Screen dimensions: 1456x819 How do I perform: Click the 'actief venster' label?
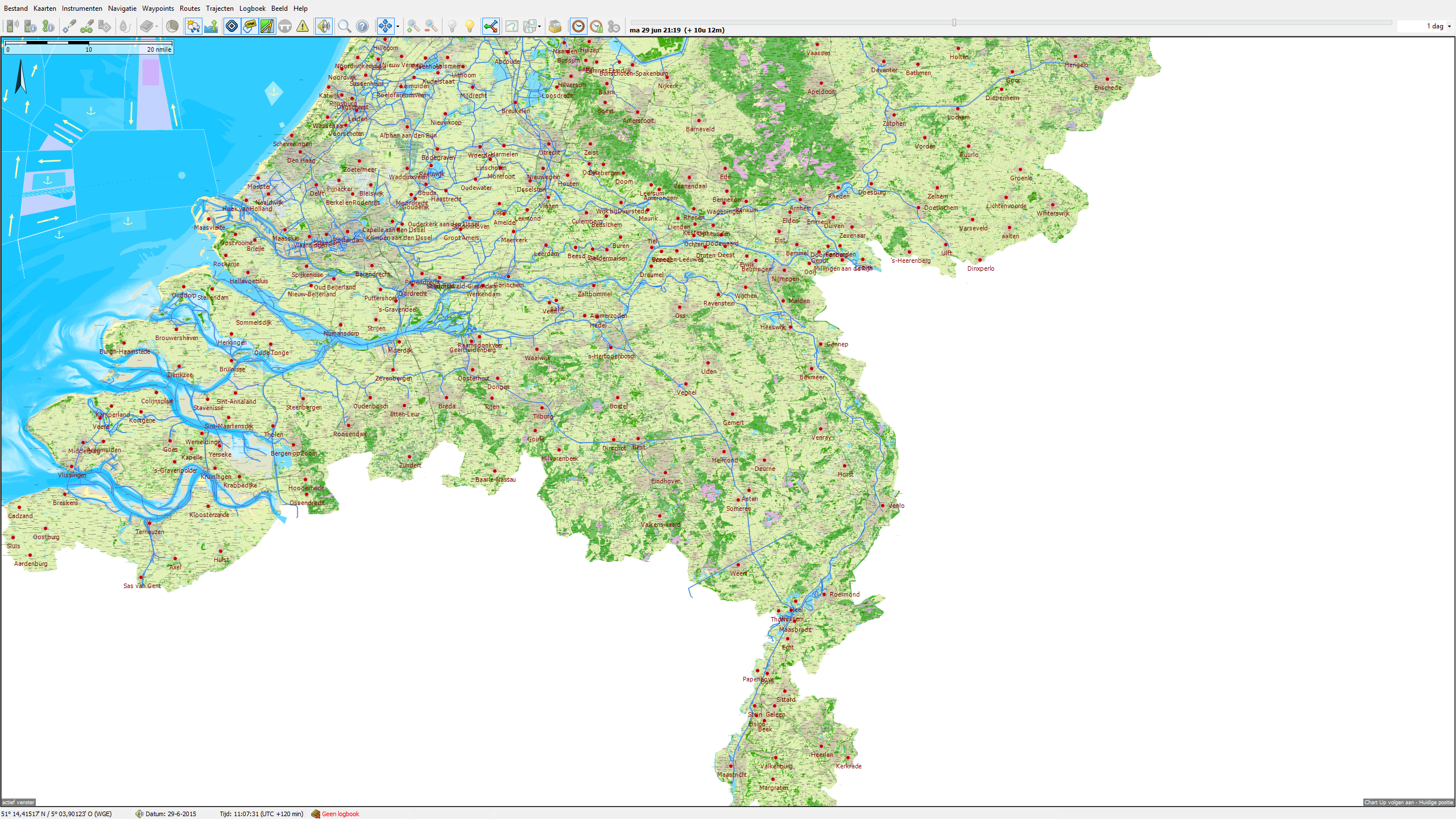coord(18,803)
